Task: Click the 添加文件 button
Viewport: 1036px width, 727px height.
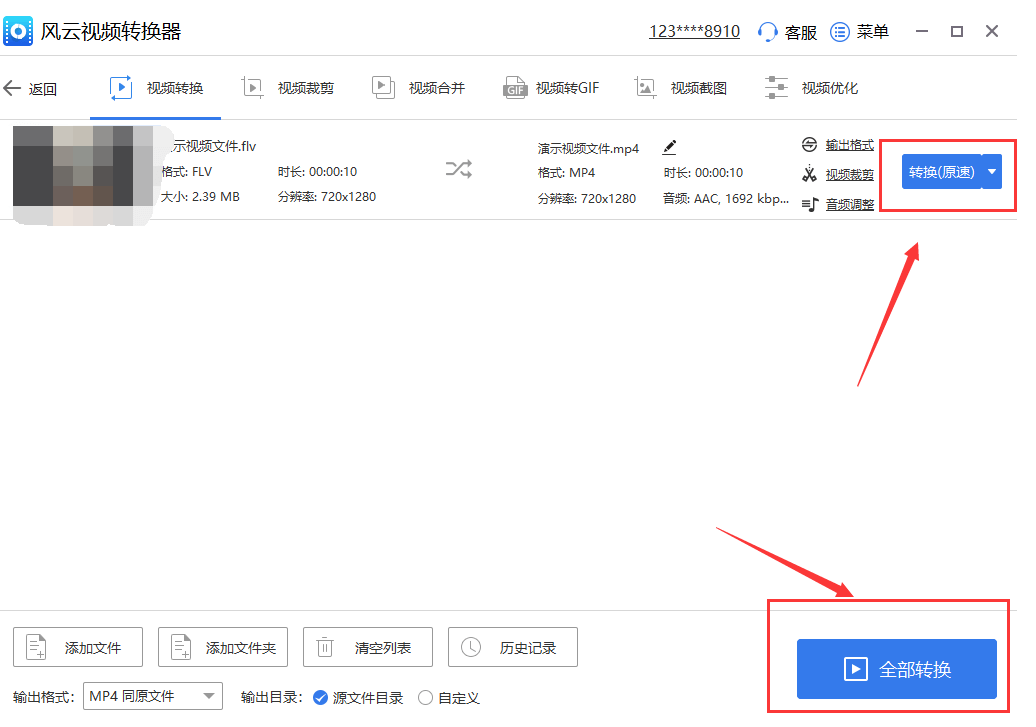Action: [x=78, y=648]
